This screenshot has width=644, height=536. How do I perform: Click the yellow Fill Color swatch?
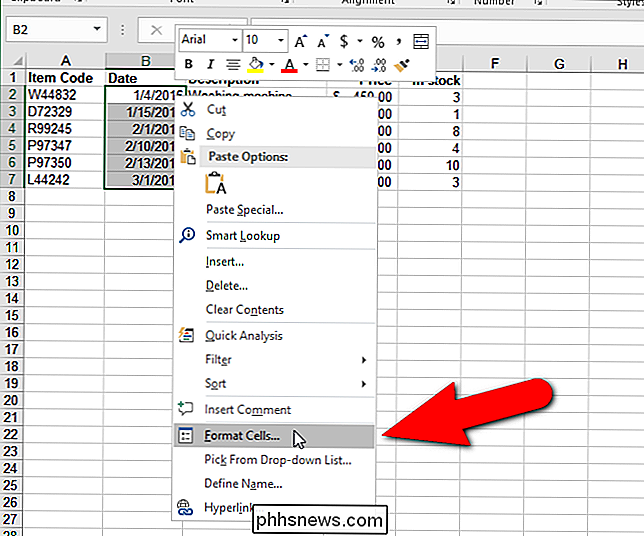255,66
